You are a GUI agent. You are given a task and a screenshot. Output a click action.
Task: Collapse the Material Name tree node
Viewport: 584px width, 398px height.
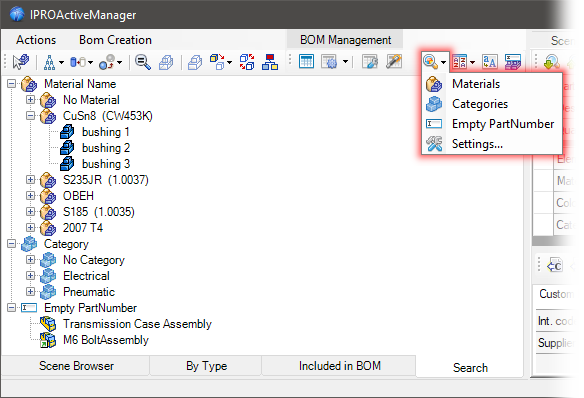click(12, 84)
